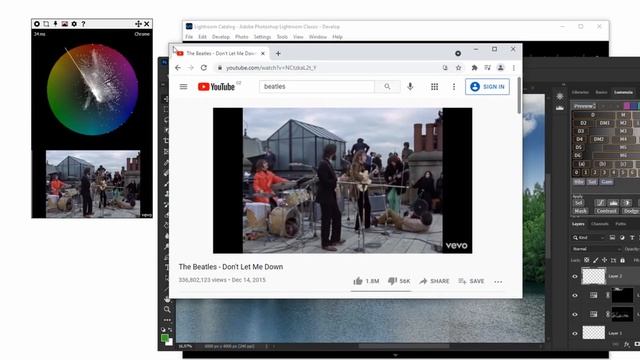Open YouTube settings three-dot menu
This screenshot has width=640, height=360.
pos(454,87)
